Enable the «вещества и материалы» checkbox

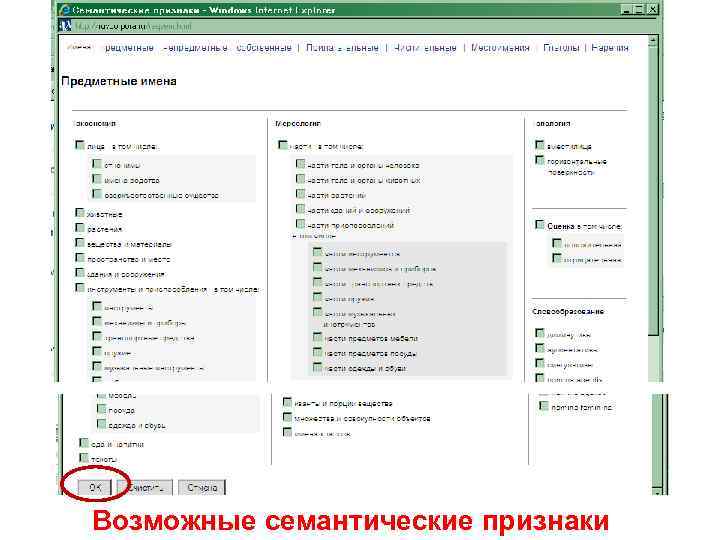pos(80,242)
